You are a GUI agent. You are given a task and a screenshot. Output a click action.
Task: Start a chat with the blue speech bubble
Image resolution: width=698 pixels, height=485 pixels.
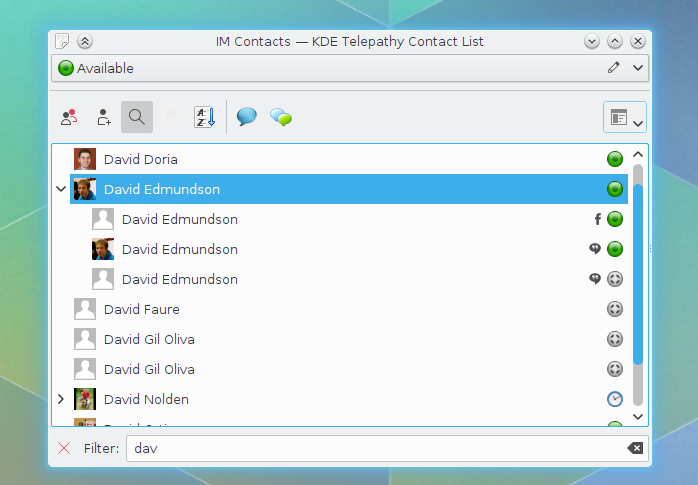[246, 117]
